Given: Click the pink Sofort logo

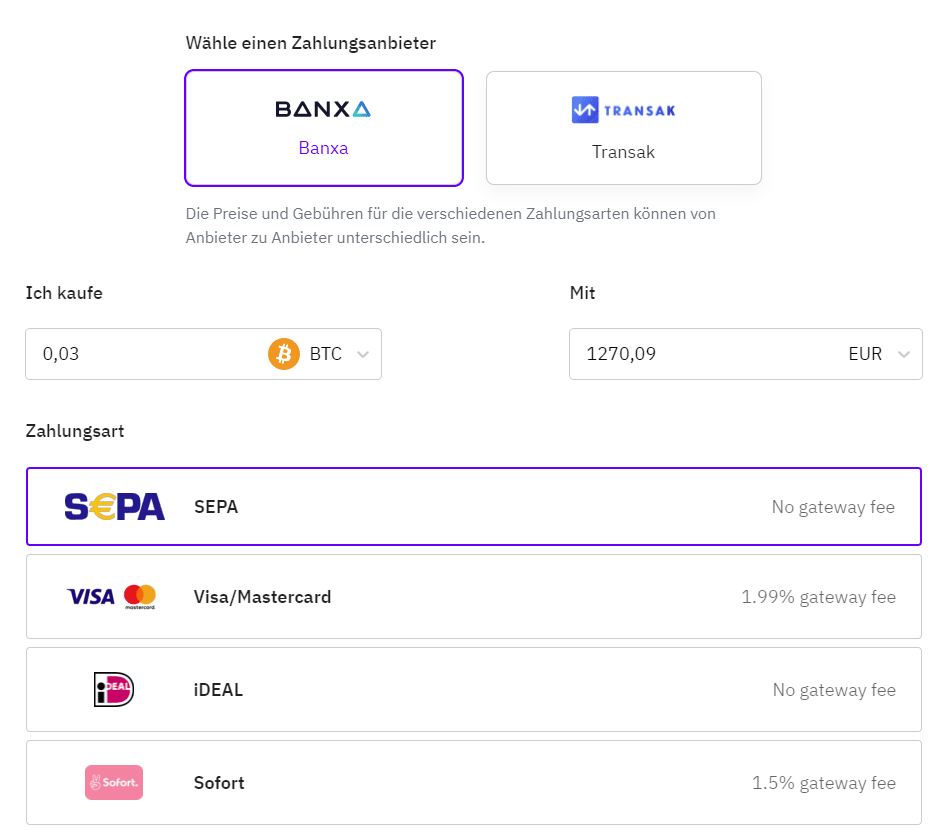Looking at the screenshot, I should coord(114,782).
